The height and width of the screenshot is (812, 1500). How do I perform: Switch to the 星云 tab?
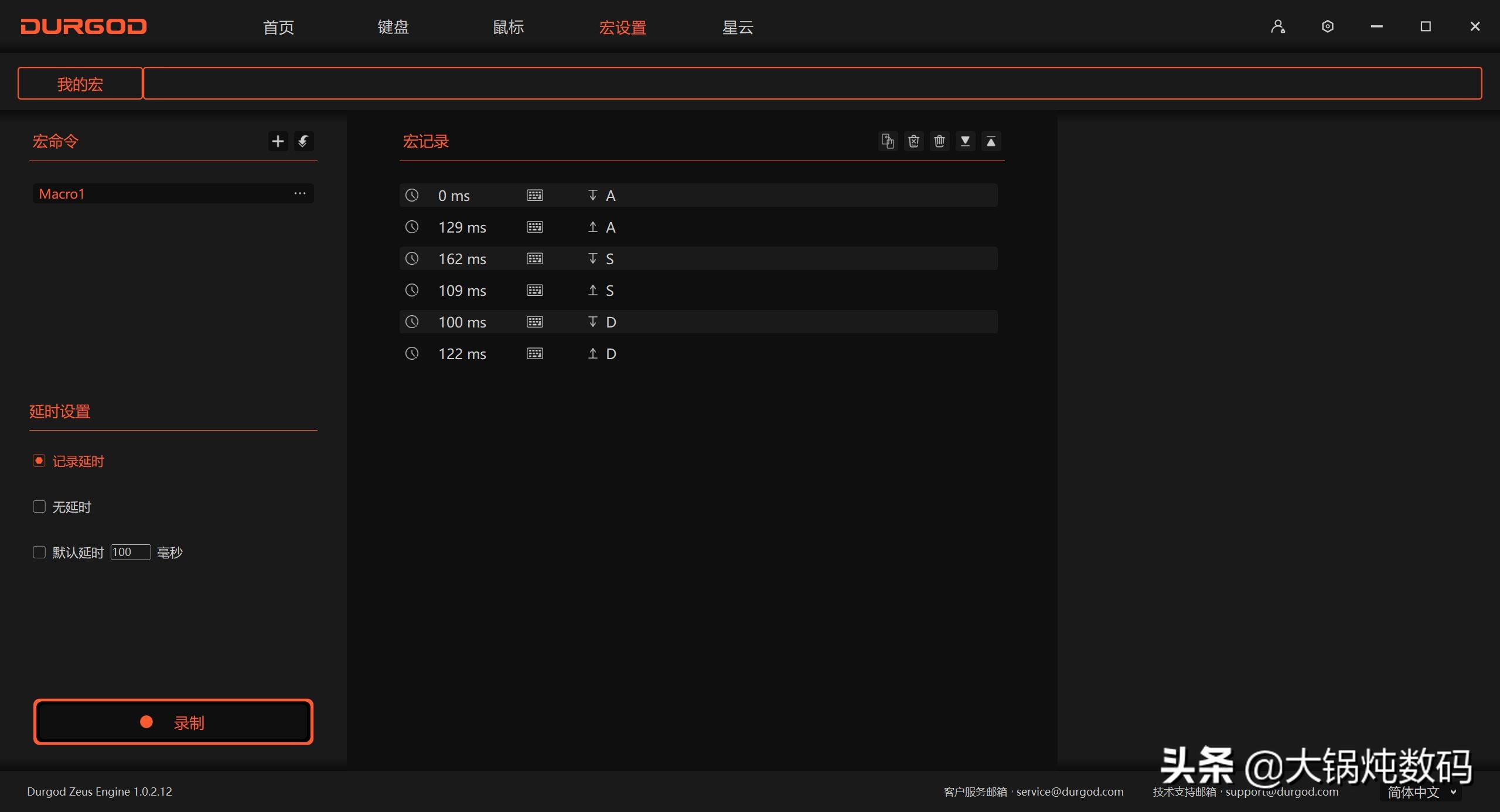pyautogui.click(x=737, y=27)
